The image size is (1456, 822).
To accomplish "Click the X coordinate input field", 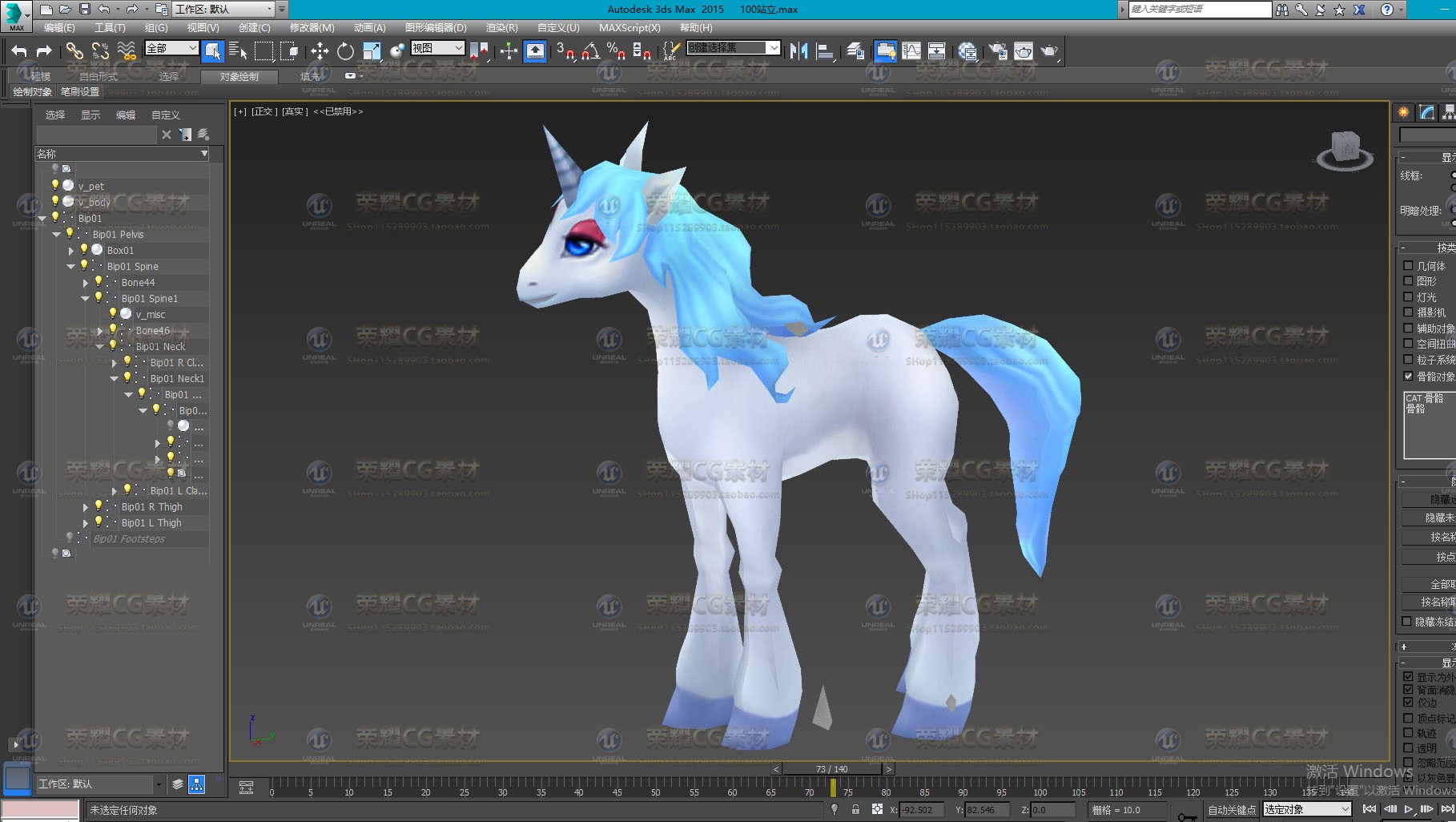I will click(922, 810).
